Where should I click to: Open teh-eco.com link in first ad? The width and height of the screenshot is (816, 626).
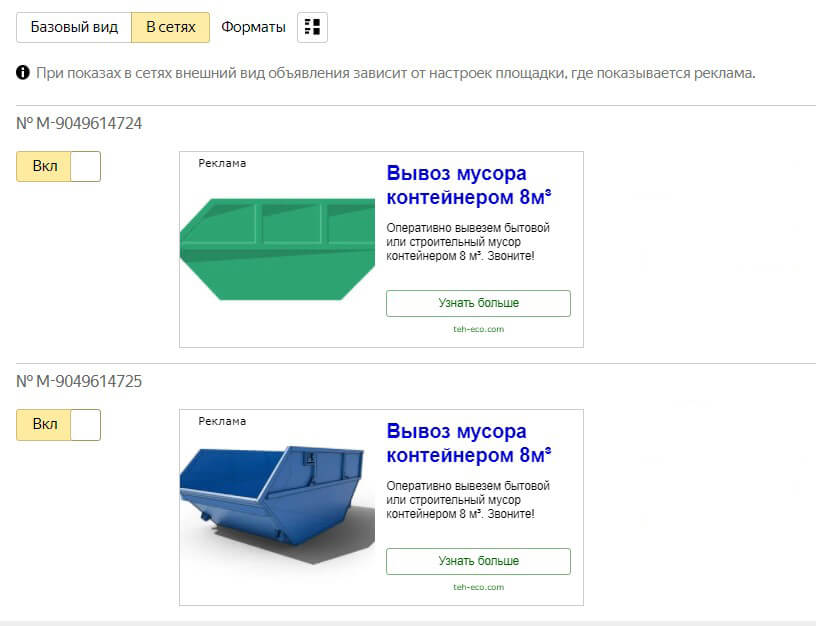(478, 329)
